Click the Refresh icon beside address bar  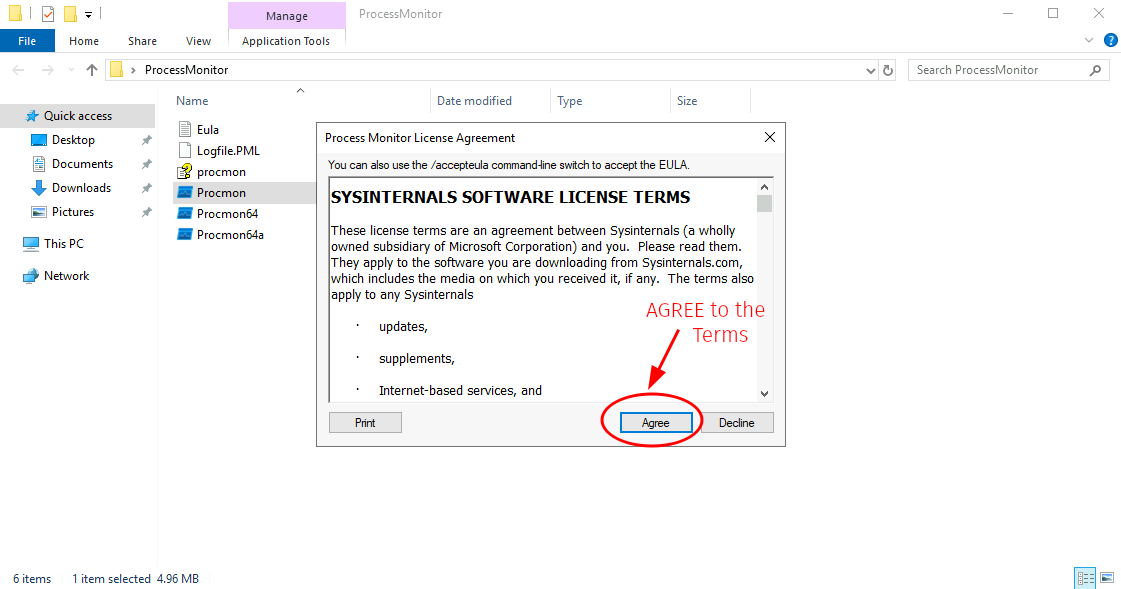(x=888, y=70)
